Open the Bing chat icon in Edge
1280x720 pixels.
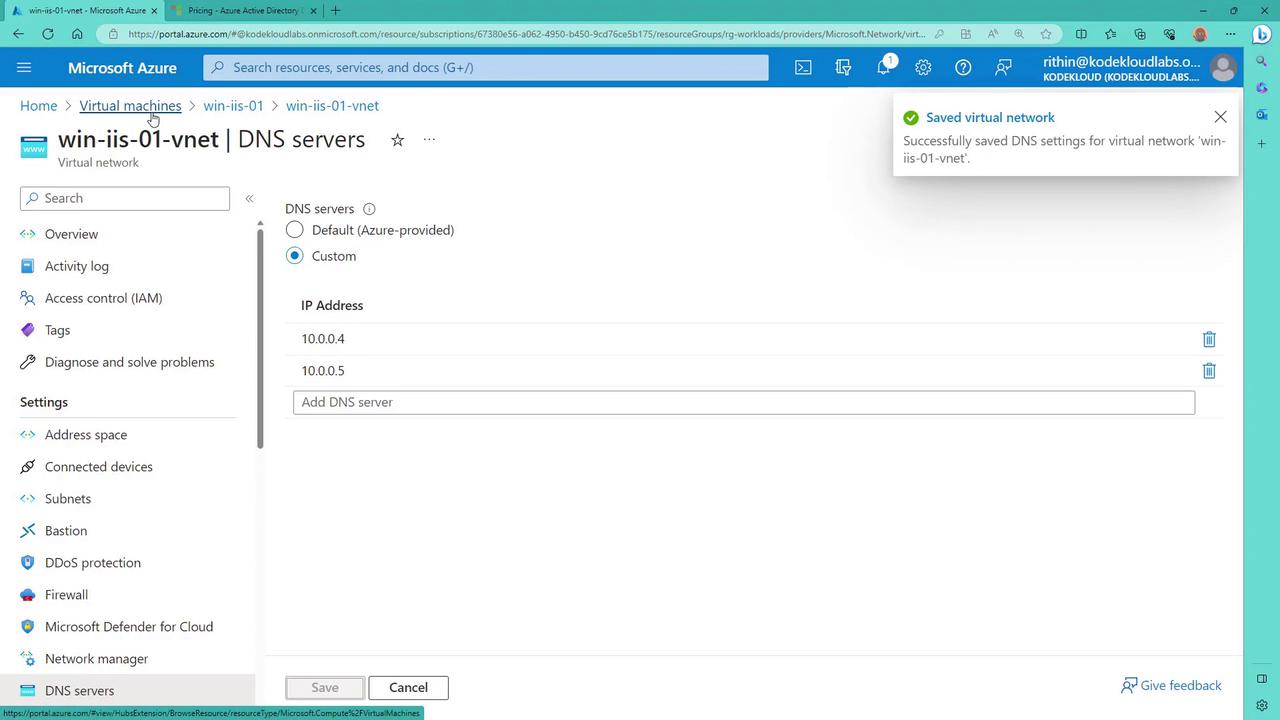tap(1262, 34)
